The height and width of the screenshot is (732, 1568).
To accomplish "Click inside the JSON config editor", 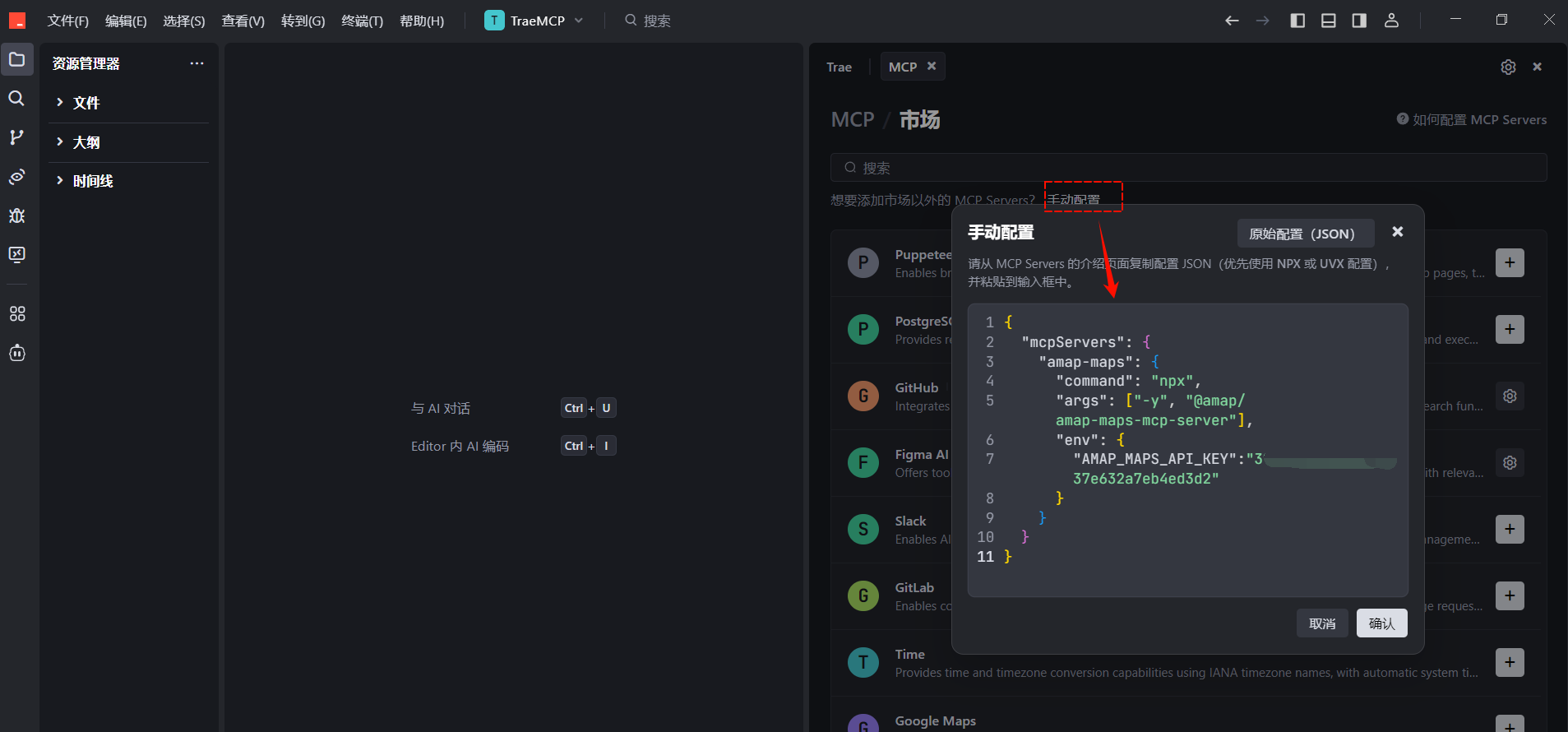I will pyautogui.click(x=1188, y=450).
